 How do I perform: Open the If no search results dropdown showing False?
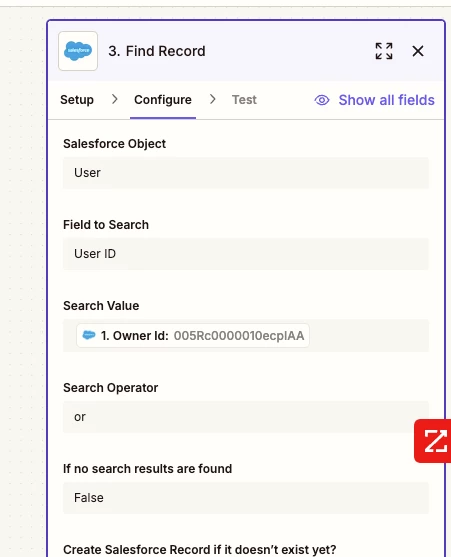(x=246, y=498)
